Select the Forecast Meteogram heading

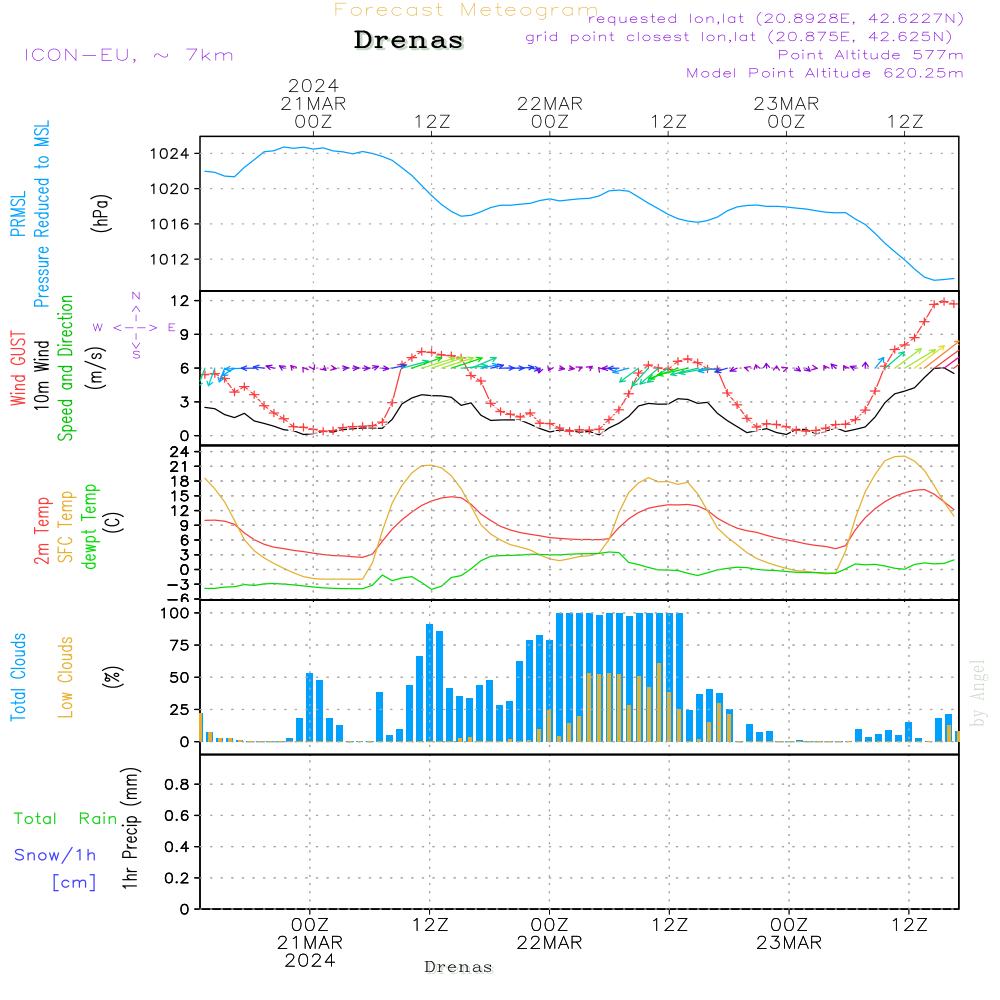click(465, 10)
